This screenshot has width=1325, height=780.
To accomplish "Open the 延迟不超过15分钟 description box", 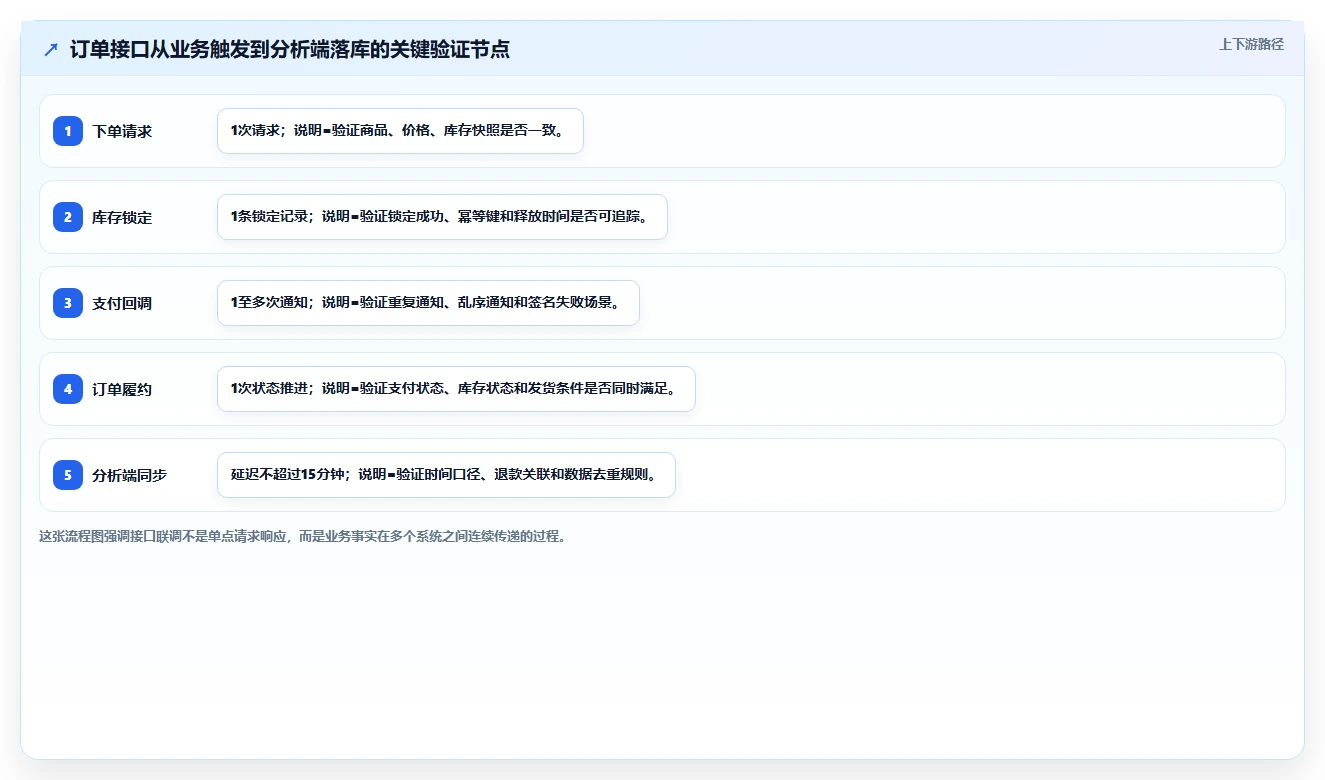I will (446, 475).
